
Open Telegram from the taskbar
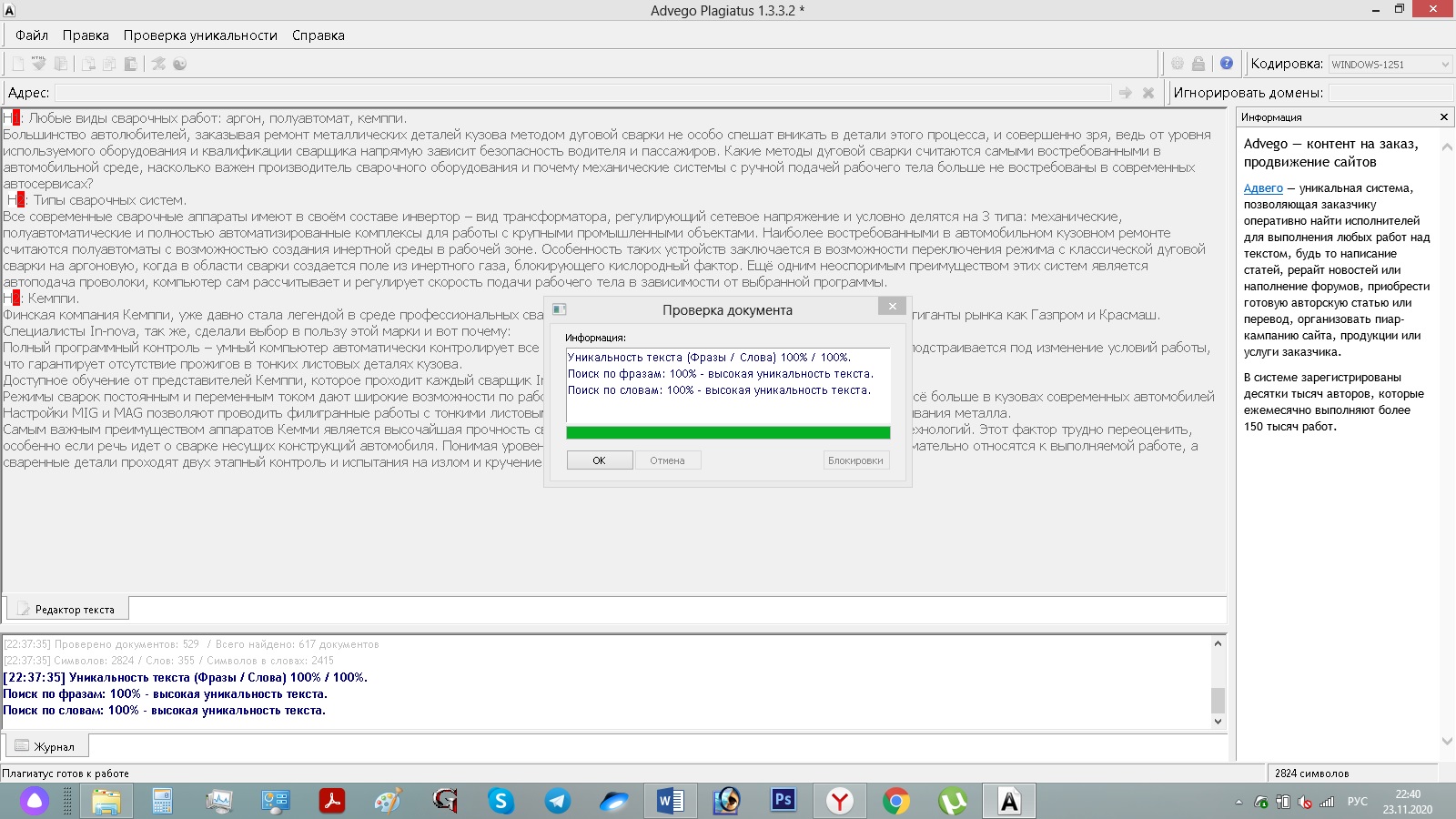pos(557,801)
